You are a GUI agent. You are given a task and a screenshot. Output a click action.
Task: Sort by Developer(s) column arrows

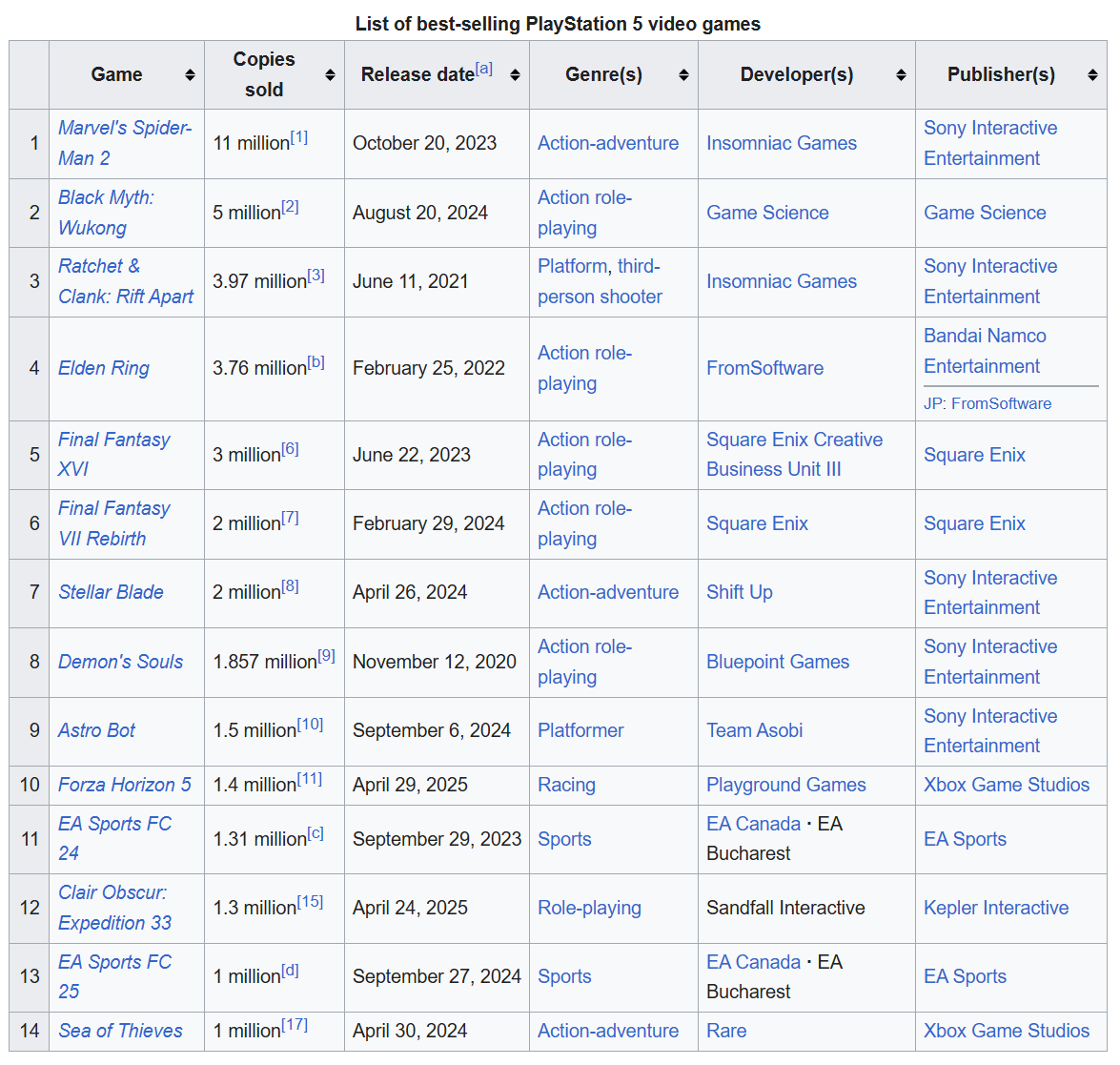(x=901, y=75)
